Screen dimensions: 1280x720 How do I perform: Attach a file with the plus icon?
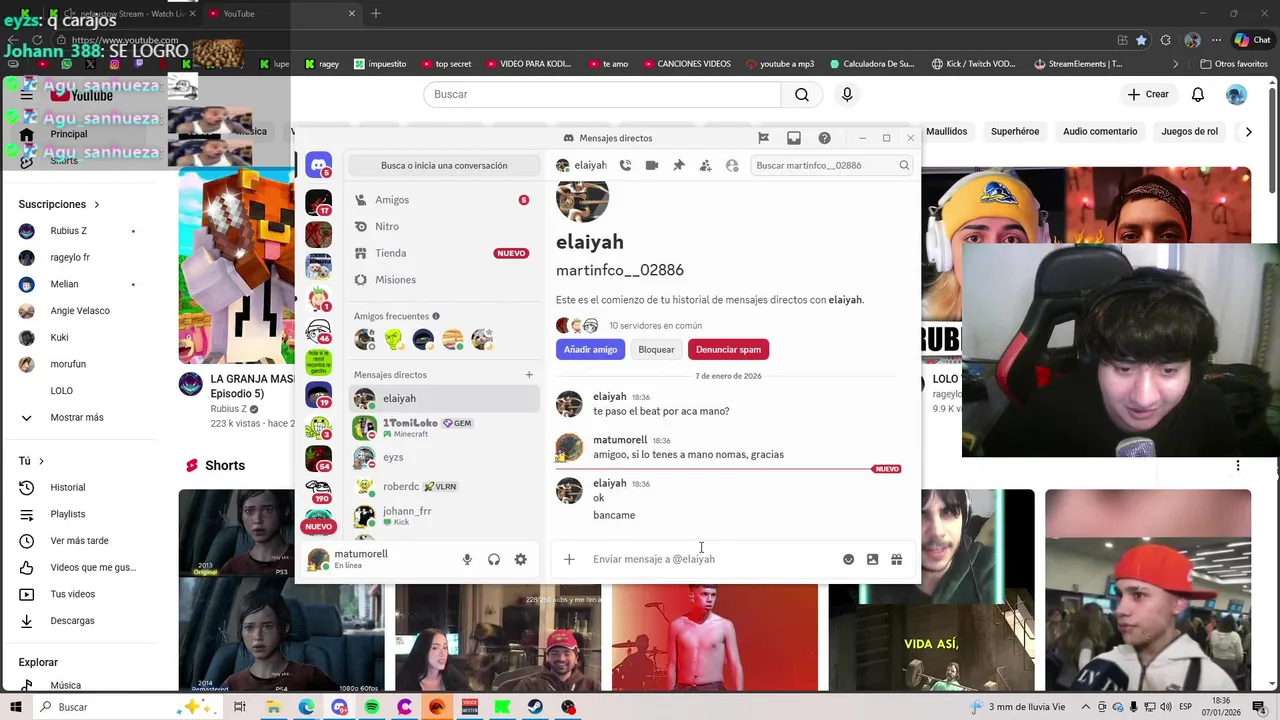pos(569,559)
